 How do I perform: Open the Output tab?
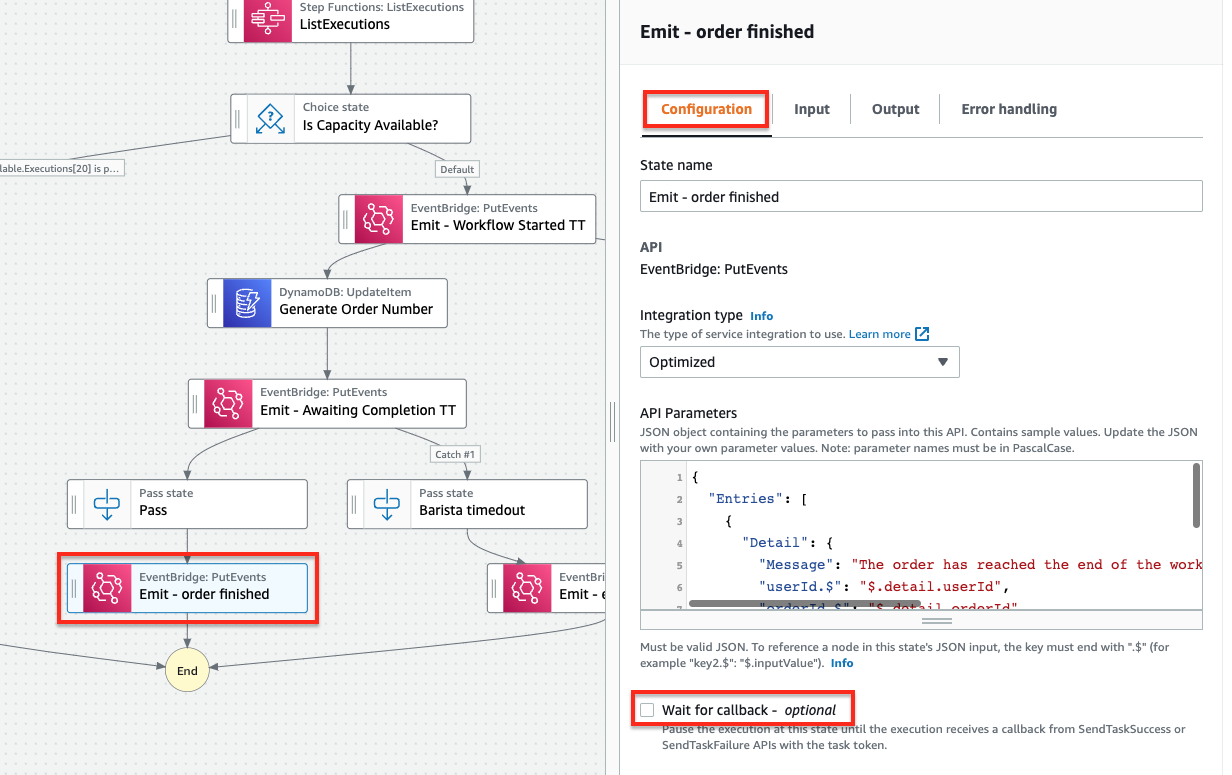(895, 109)
